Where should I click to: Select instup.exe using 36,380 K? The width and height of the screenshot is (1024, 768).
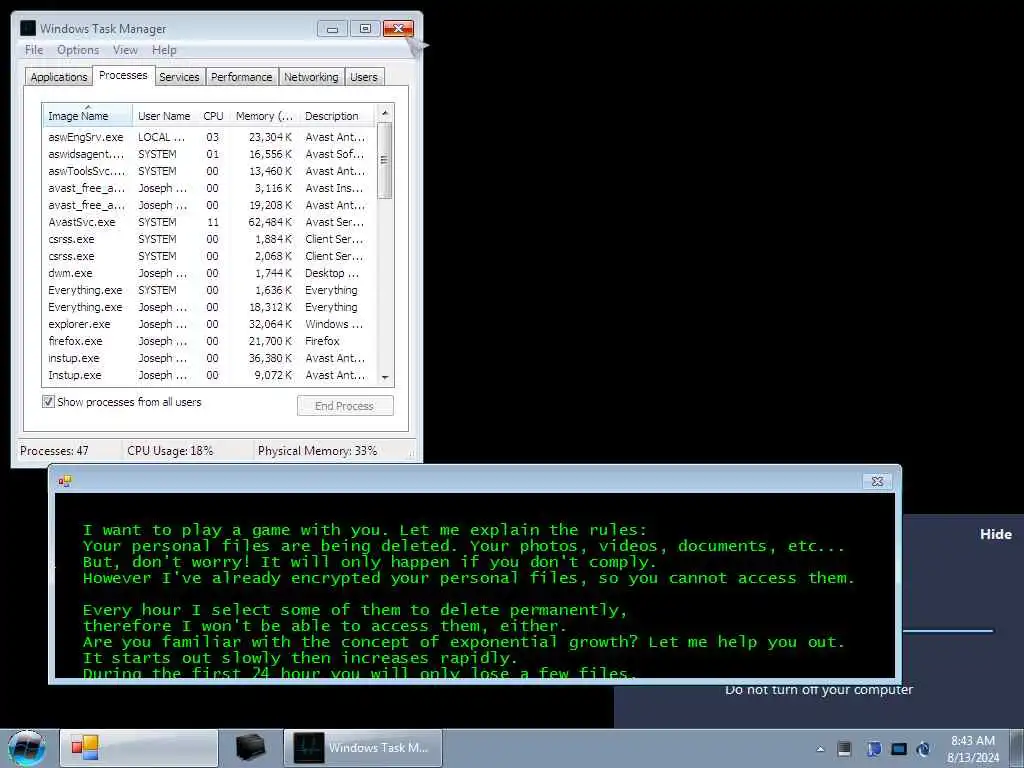209,358
